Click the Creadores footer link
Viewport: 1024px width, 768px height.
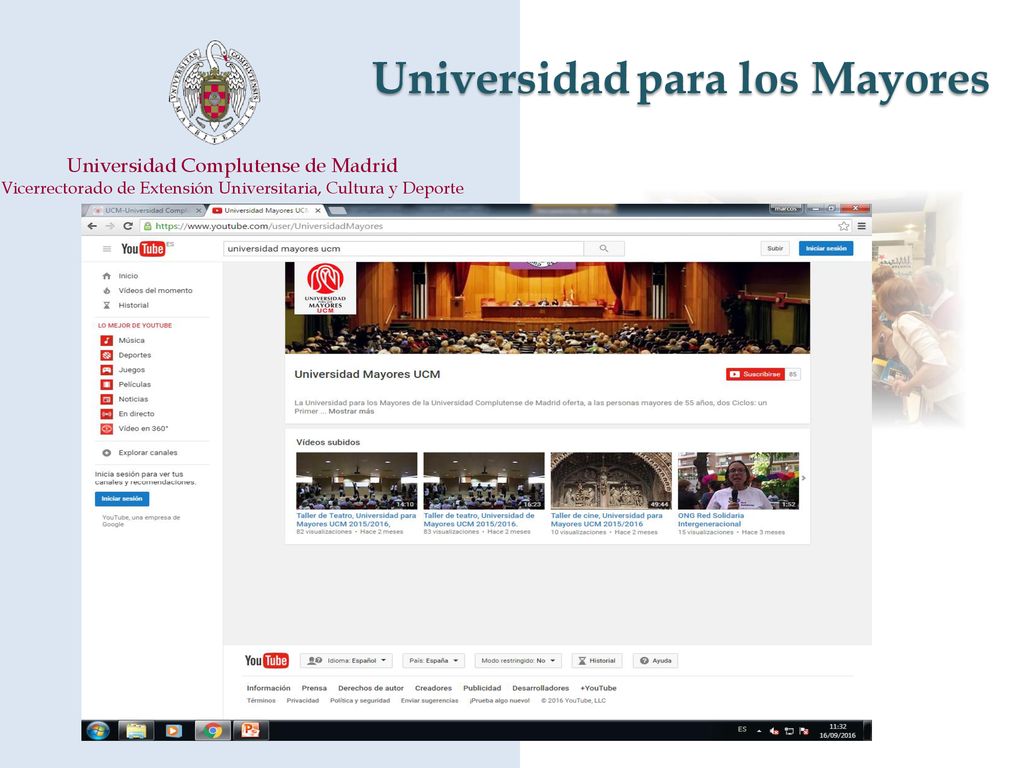tap(434, 688)
